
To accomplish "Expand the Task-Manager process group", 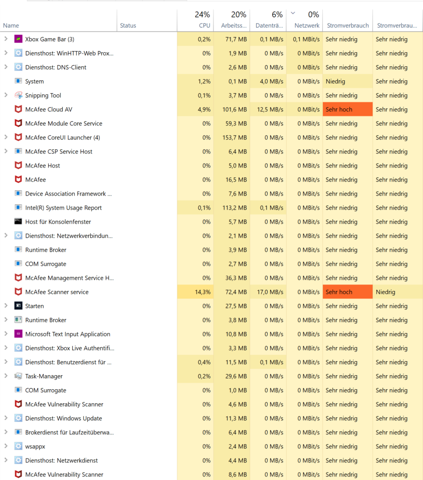I will click(x=6, y=376).
